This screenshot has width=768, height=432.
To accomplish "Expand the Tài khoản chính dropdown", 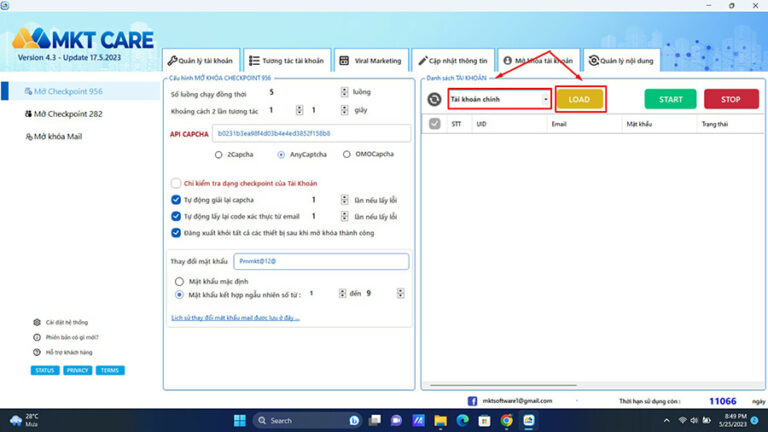I will pos(546,99).
